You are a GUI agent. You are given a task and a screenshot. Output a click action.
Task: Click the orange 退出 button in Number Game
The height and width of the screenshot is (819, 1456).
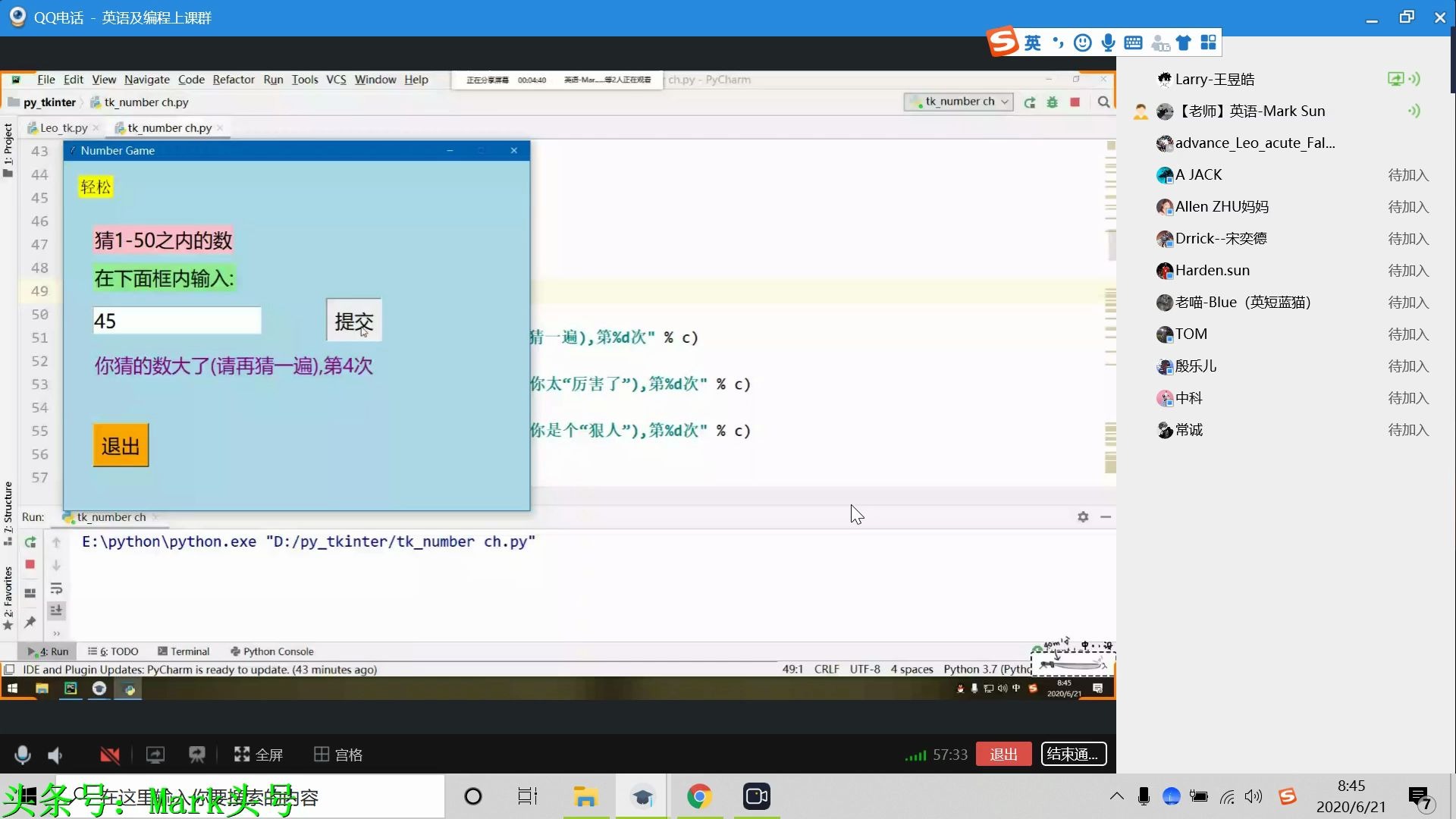121,446
